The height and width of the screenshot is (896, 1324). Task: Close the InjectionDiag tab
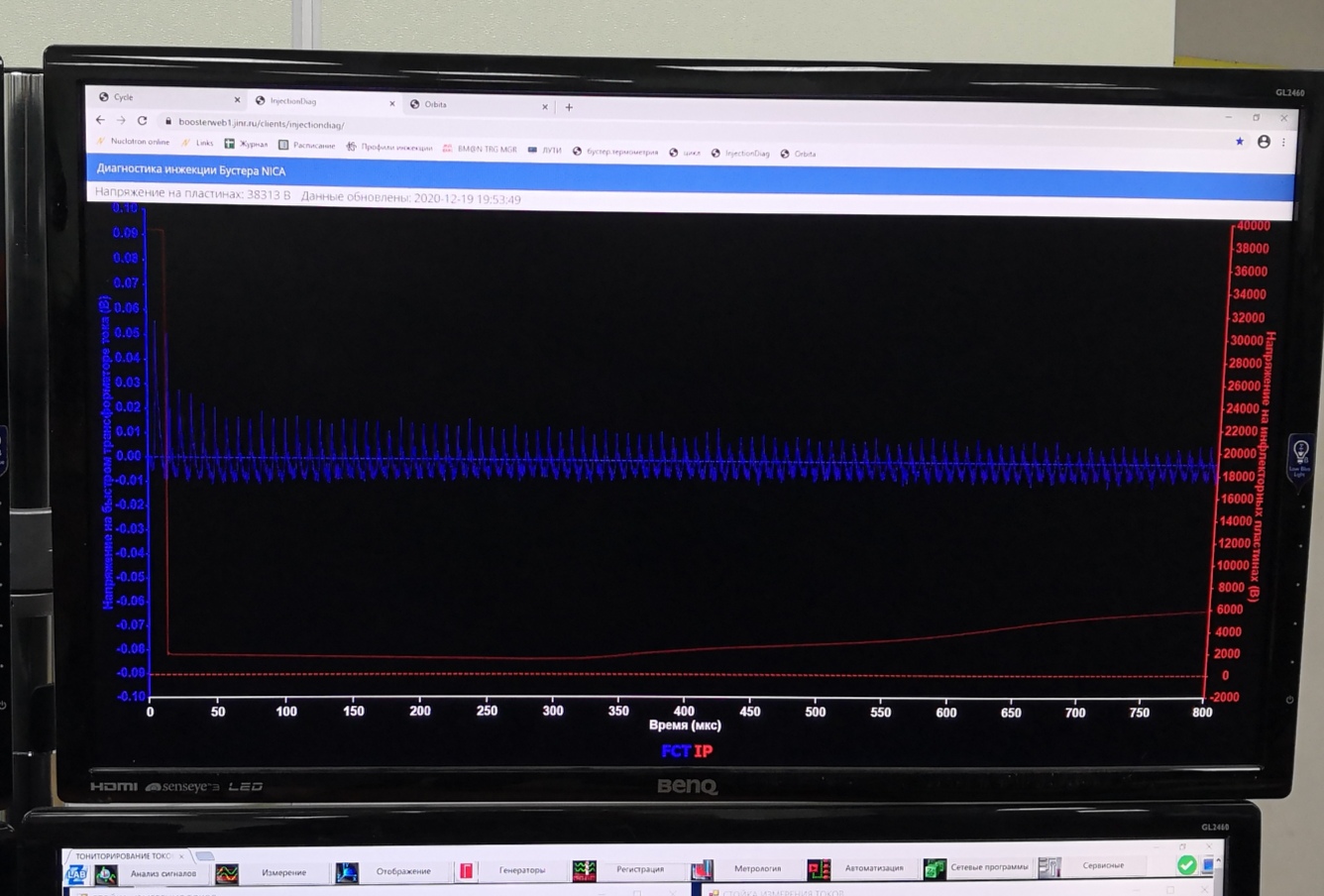tap(392, 103)
